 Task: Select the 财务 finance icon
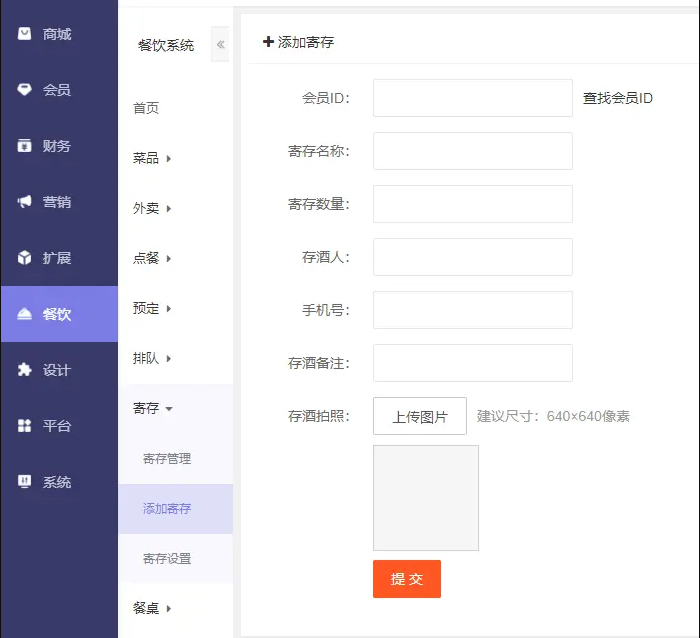(x=25, y=146)
